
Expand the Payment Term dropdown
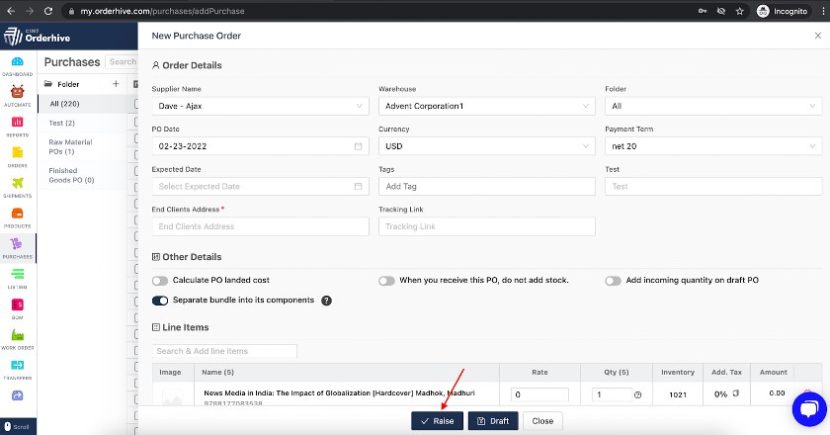click(713, 146)
